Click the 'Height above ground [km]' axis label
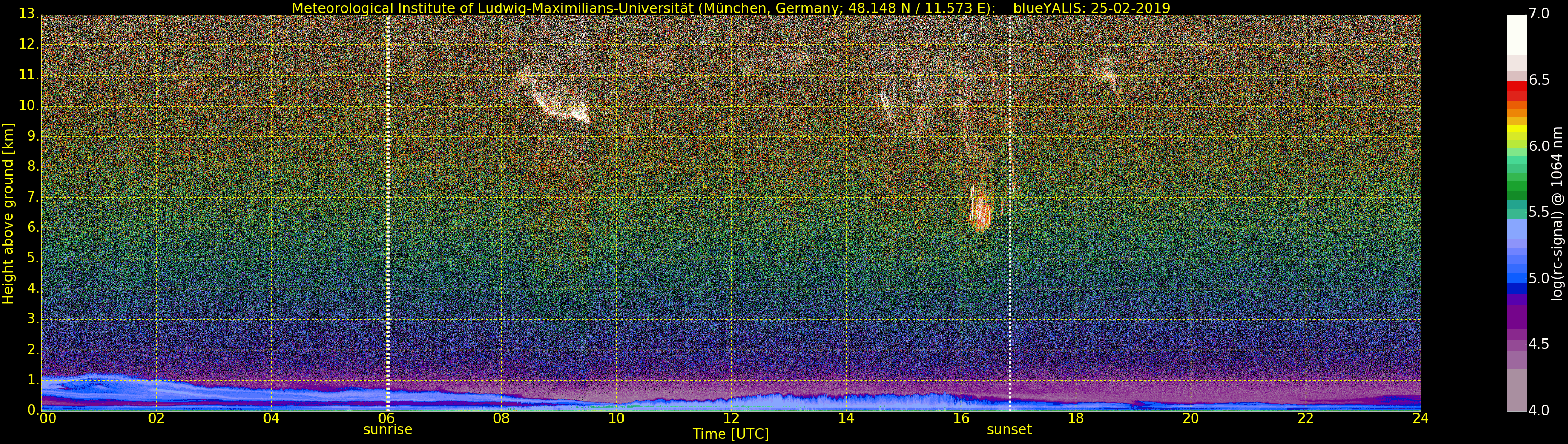Screen dimensions: 1568x444 pyautogui.click(x=8, y=214)
